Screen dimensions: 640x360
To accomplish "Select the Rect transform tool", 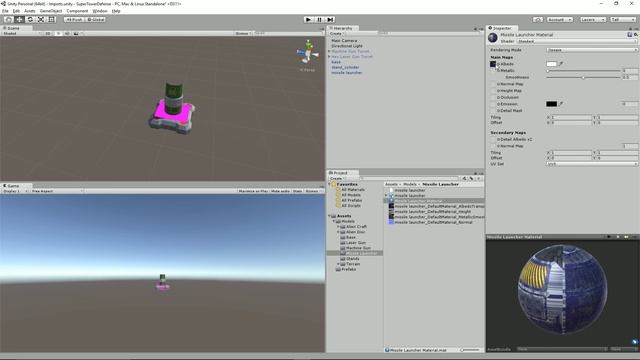I will [x=52, y=19].
